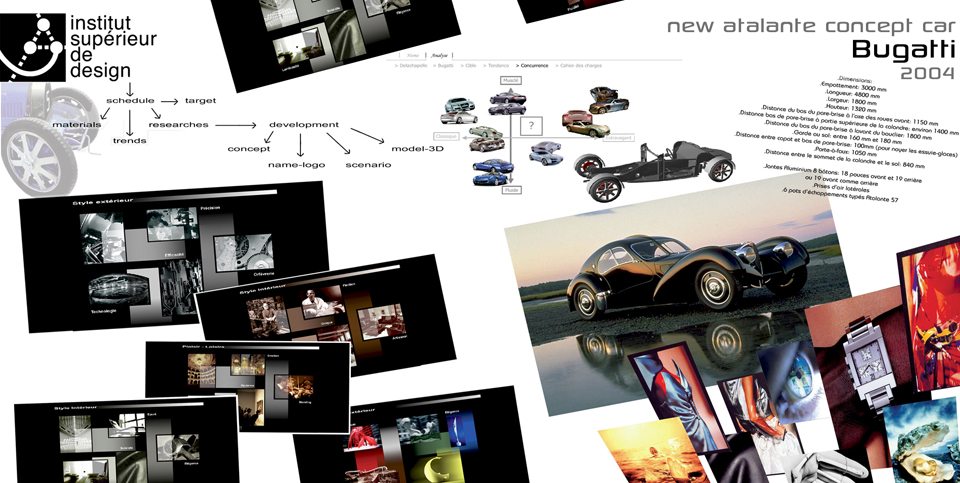Screen dimensions: 960x483
Task: Click the word schedule in the flowchart
Action: click(x=130, y=100)
